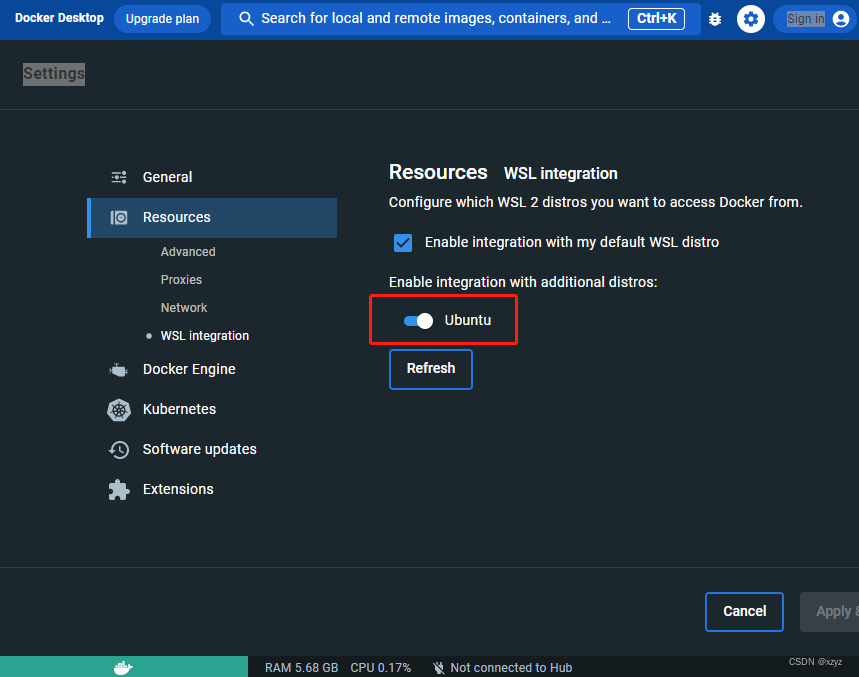Select the Kubernetes wheel icon in sidebar

[119, 410]
